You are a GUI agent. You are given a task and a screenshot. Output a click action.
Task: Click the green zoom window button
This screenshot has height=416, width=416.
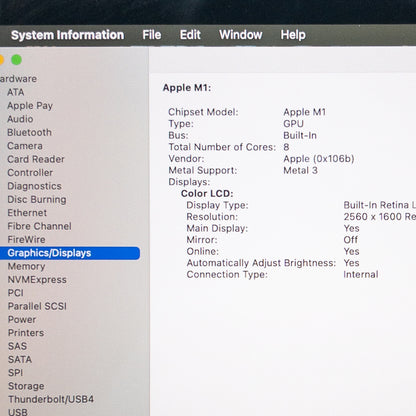coord(16,60)
